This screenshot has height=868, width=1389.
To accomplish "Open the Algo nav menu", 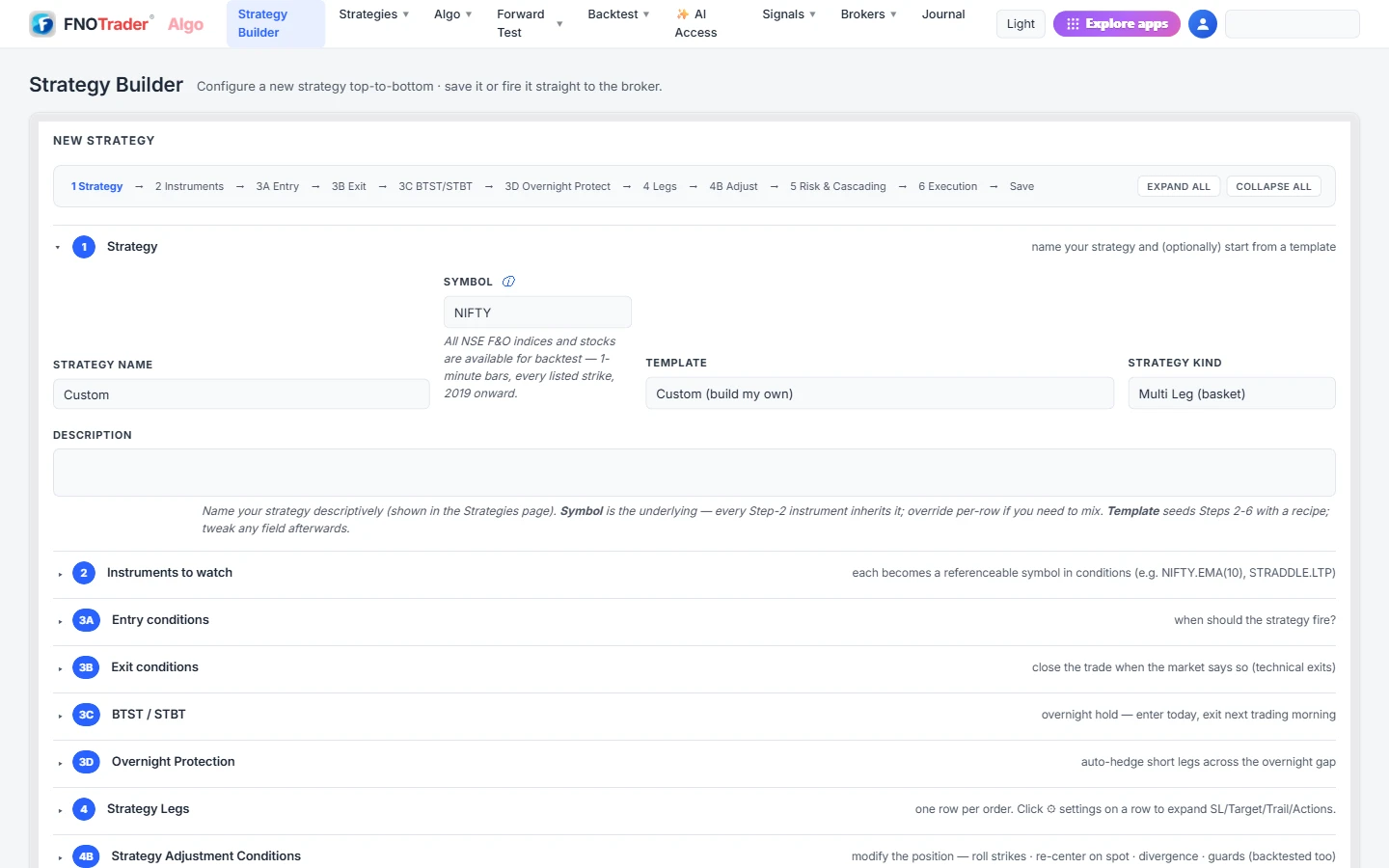I will pos(452,14).
